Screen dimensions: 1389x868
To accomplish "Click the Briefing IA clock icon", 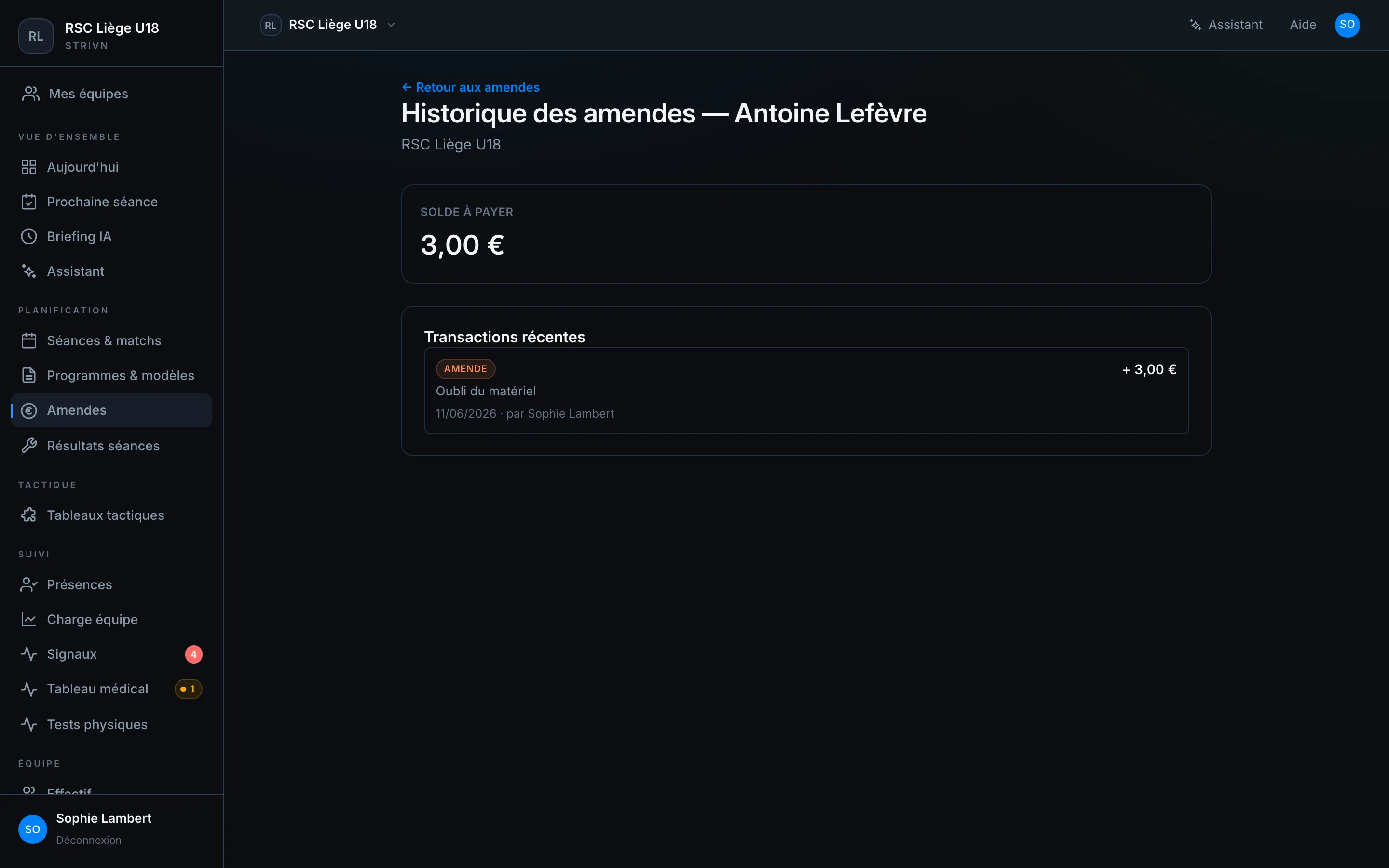I will pyautogui.click(x=29, y=236).
